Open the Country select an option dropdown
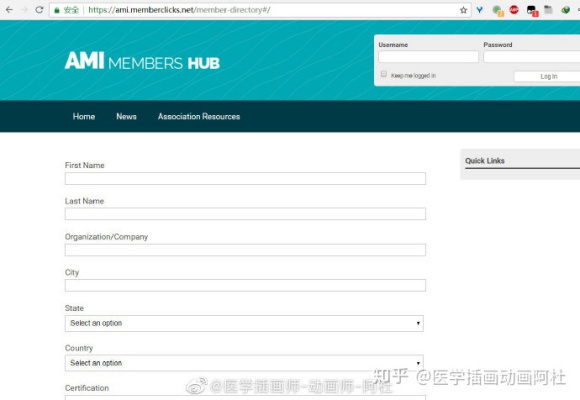The image size is (580, 400). 244,363
